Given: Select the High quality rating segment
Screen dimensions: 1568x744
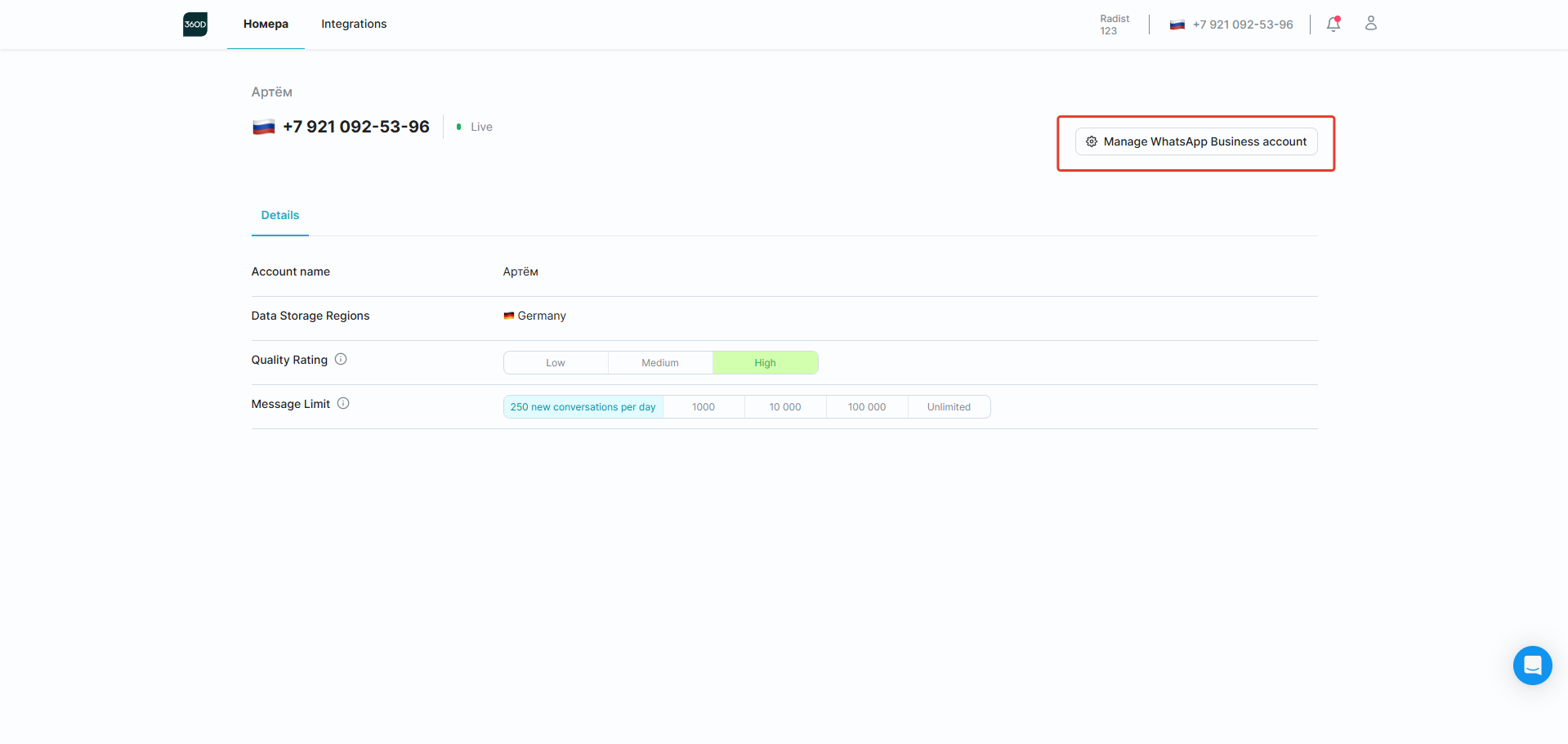Looking at the screenshot, I should (x=766, y=363).
